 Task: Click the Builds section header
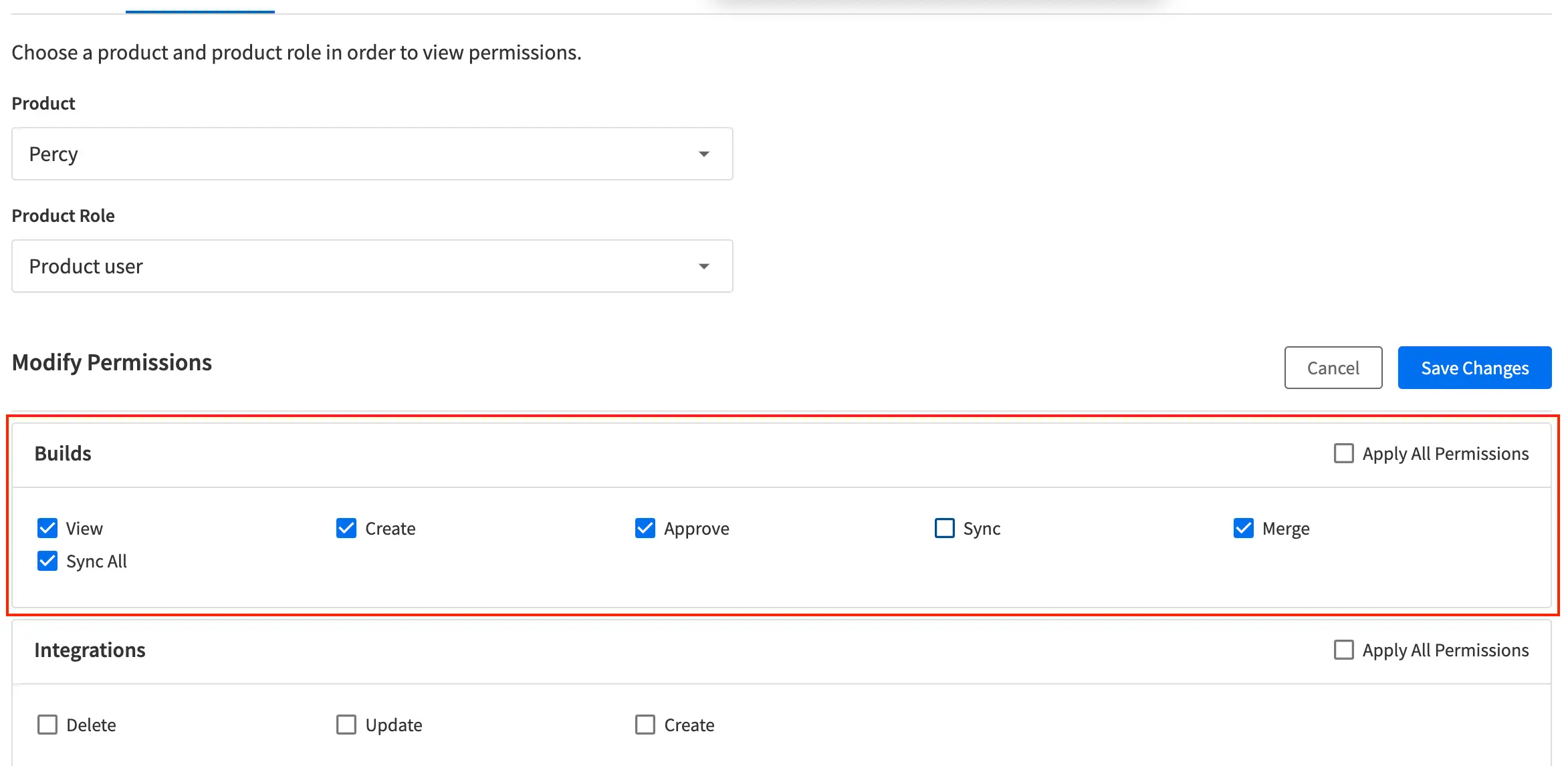click(63, 453)
